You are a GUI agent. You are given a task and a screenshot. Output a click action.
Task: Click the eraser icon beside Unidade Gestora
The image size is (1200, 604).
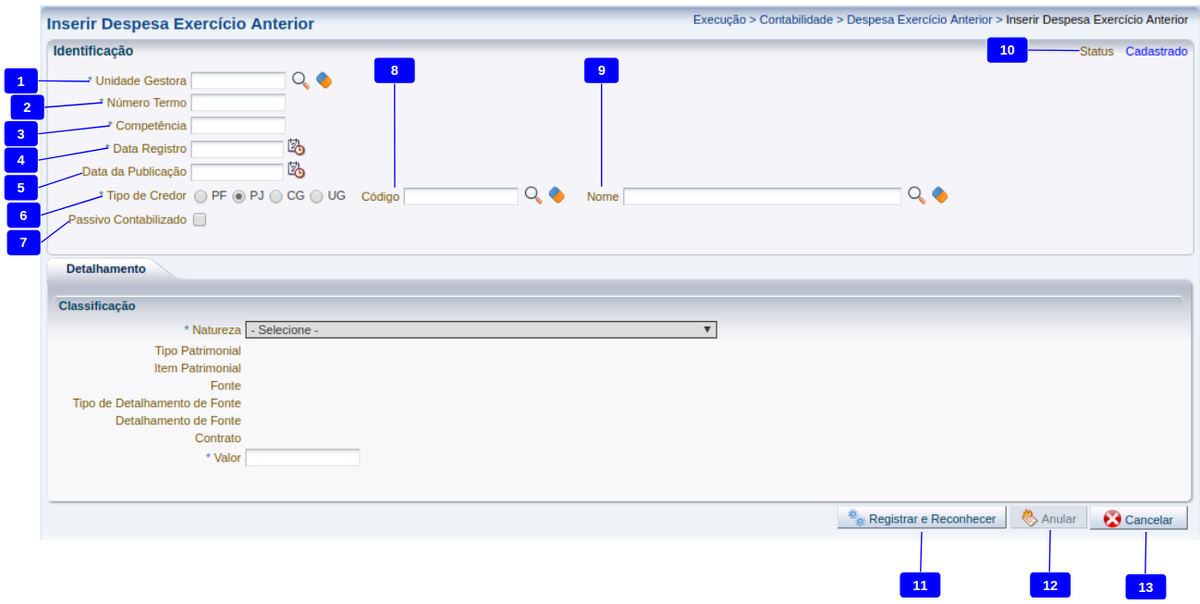click(x=323, y=80)
